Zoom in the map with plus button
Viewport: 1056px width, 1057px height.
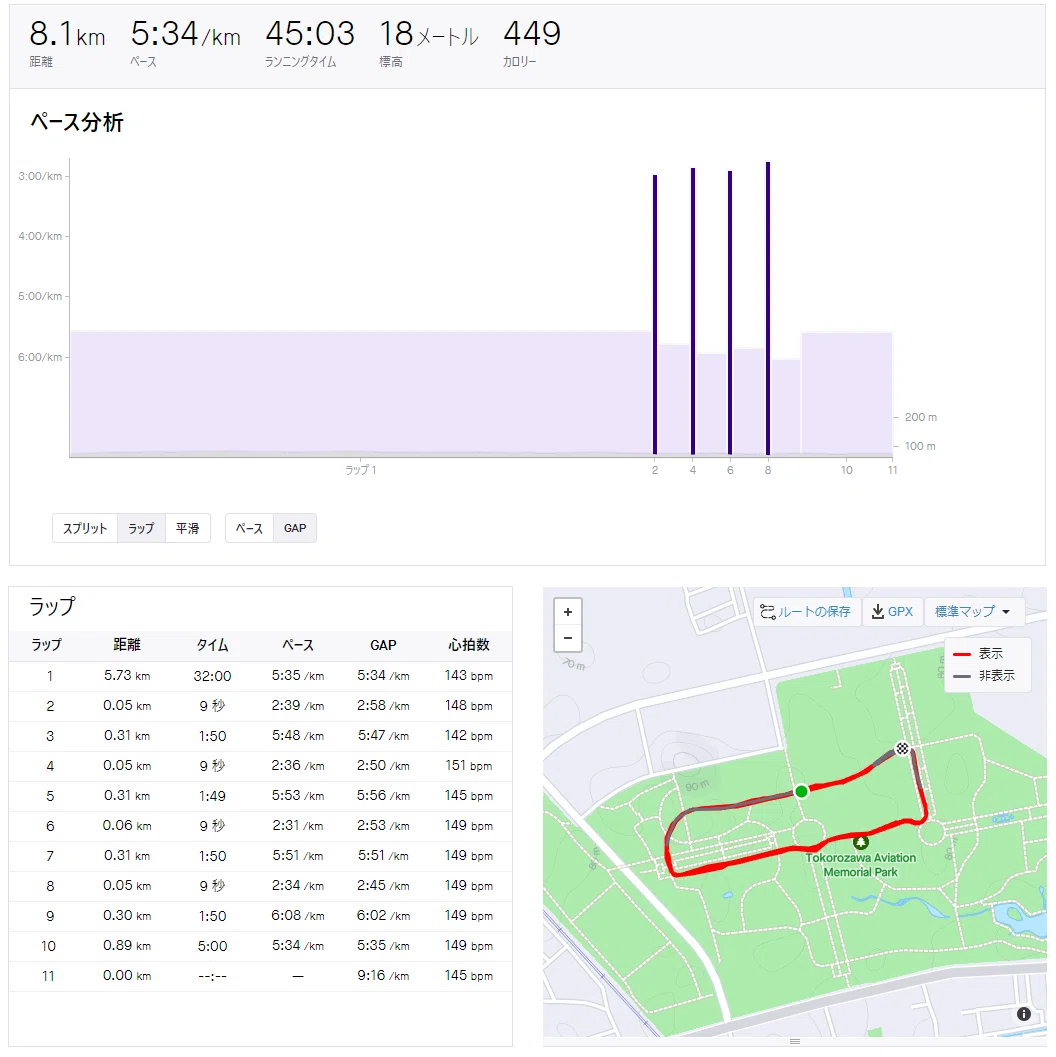pos(567,612)
